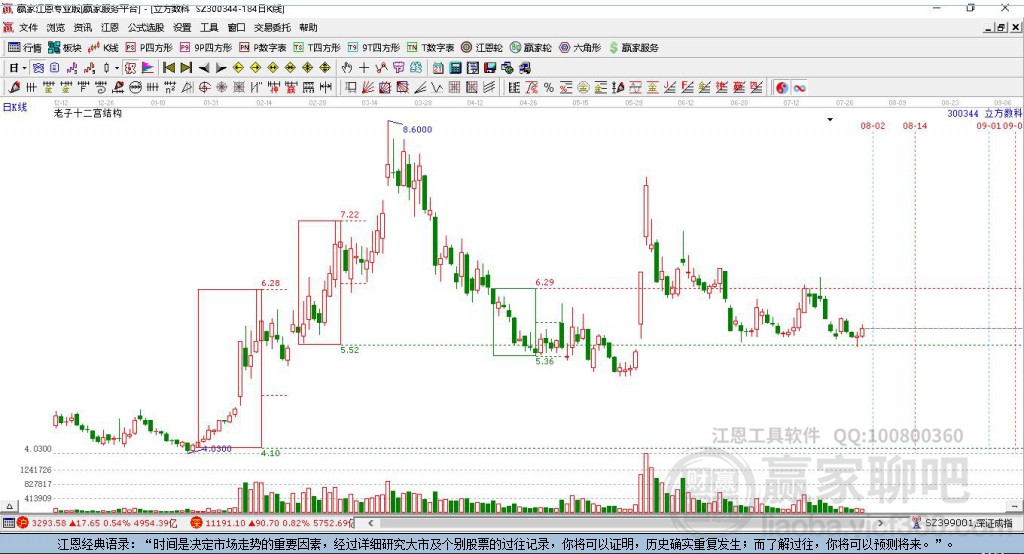This screenshot has width=1024, height=554.
Task: Switch to K线 chart view
Action: click(x=103, y=48)
